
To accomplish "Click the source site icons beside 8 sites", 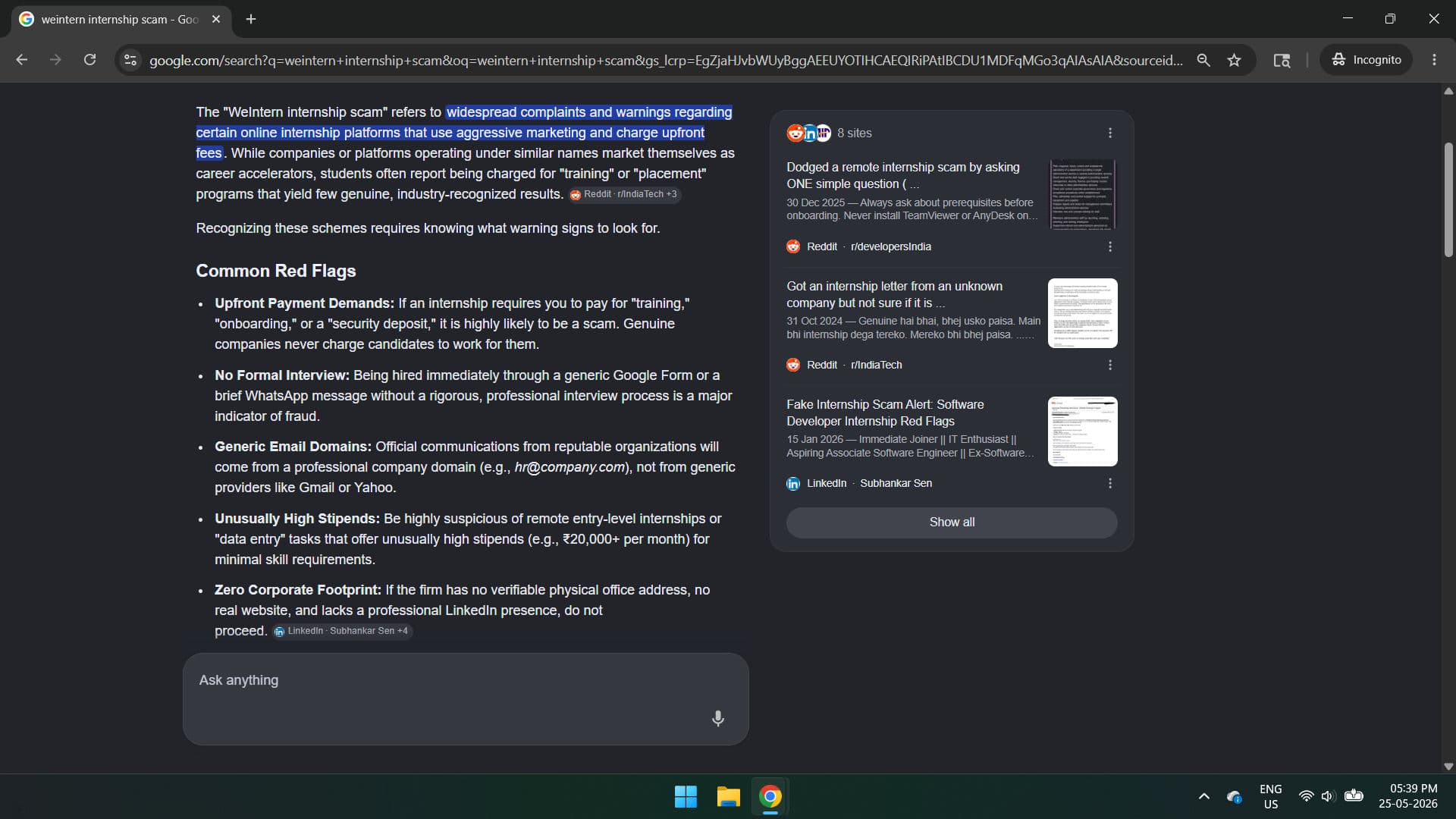I will [809, 133].
